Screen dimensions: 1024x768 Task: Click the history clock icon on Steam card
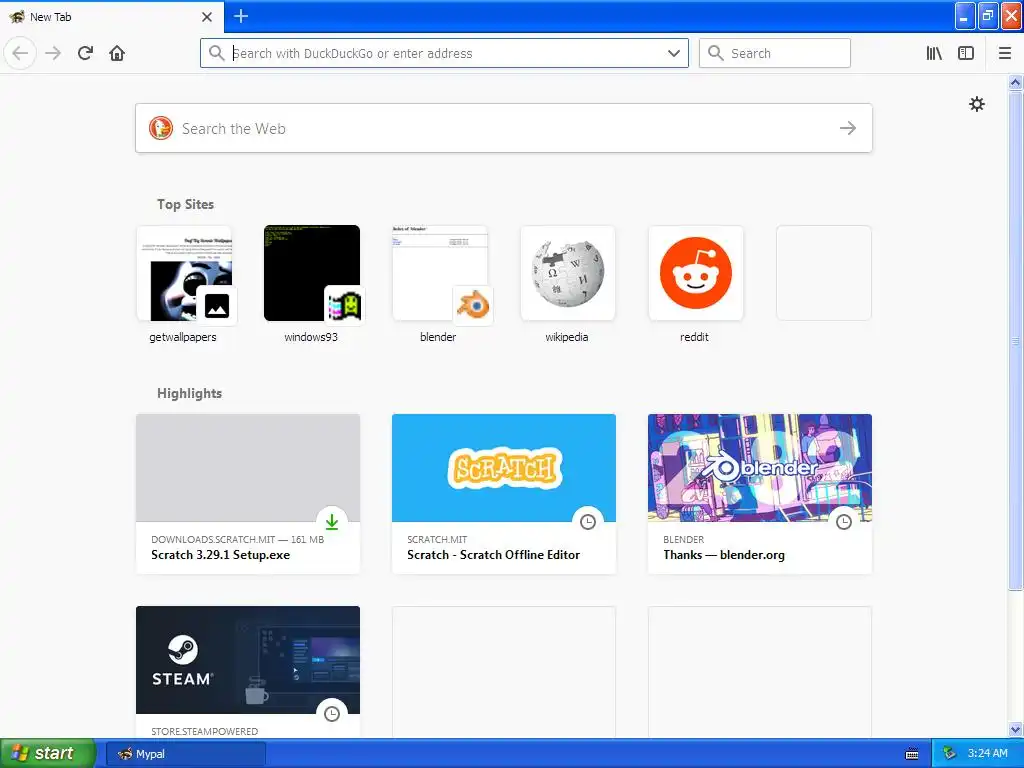(332, 713)
